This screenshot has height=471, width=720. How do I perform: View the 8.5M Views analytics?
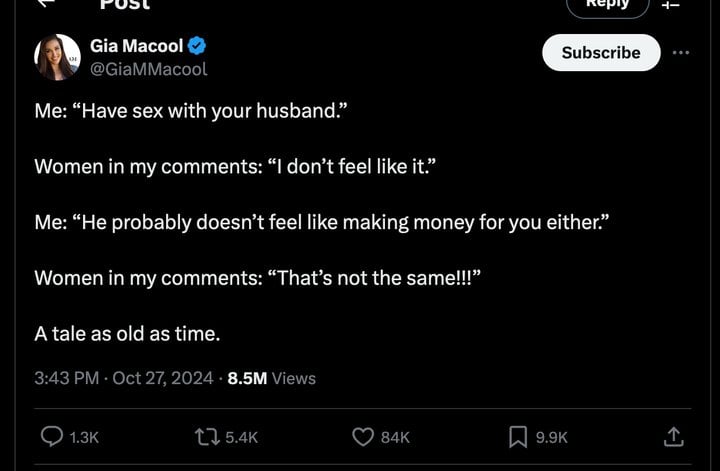[271, 378]
